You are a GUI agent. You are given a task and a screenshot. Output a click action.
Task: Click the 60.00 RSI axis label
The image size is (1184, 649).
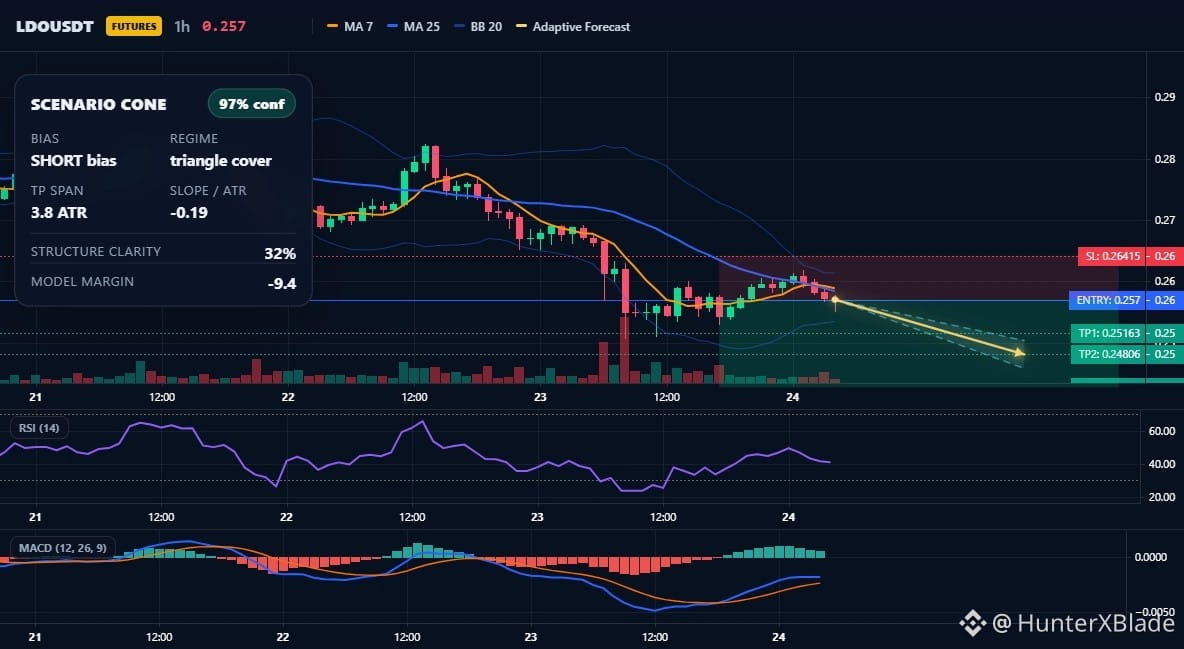(x=1161, y=431)
